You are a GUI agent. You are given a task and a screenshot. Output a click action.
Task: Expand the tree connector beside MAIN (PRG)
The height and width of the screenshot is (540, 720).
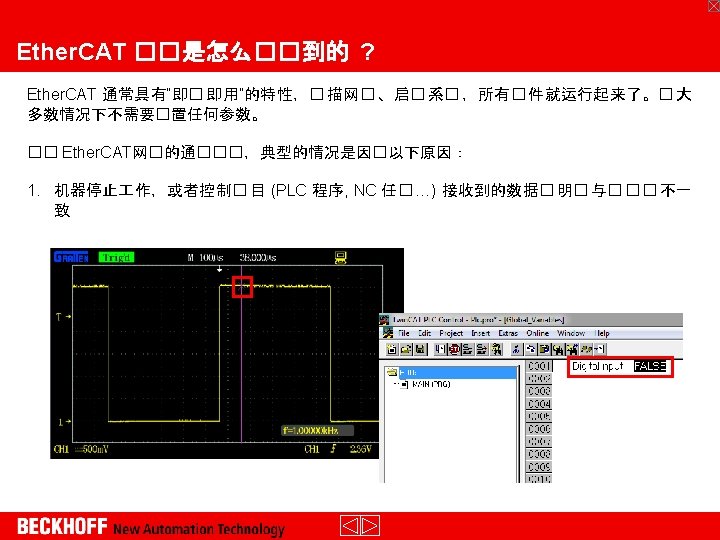point(398,384)
